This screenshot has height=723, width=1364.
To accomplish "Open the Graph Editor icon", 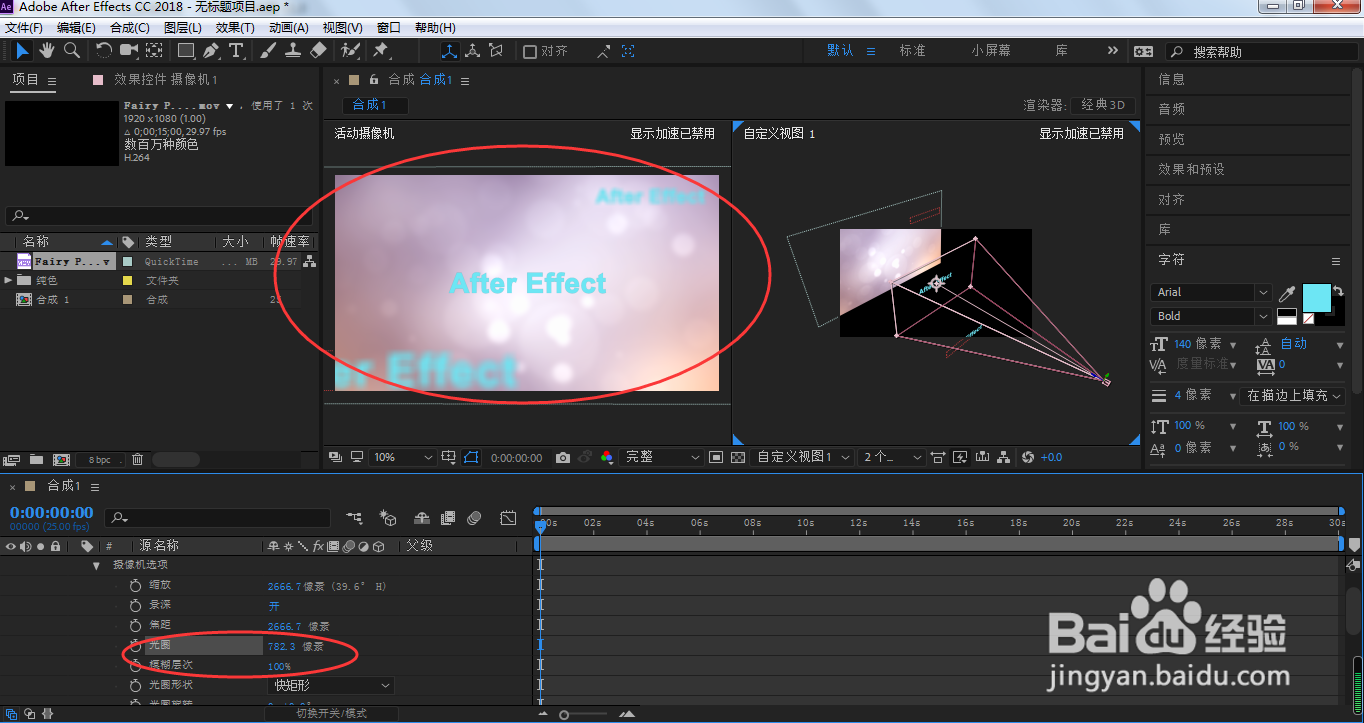I will click(508, 518).
